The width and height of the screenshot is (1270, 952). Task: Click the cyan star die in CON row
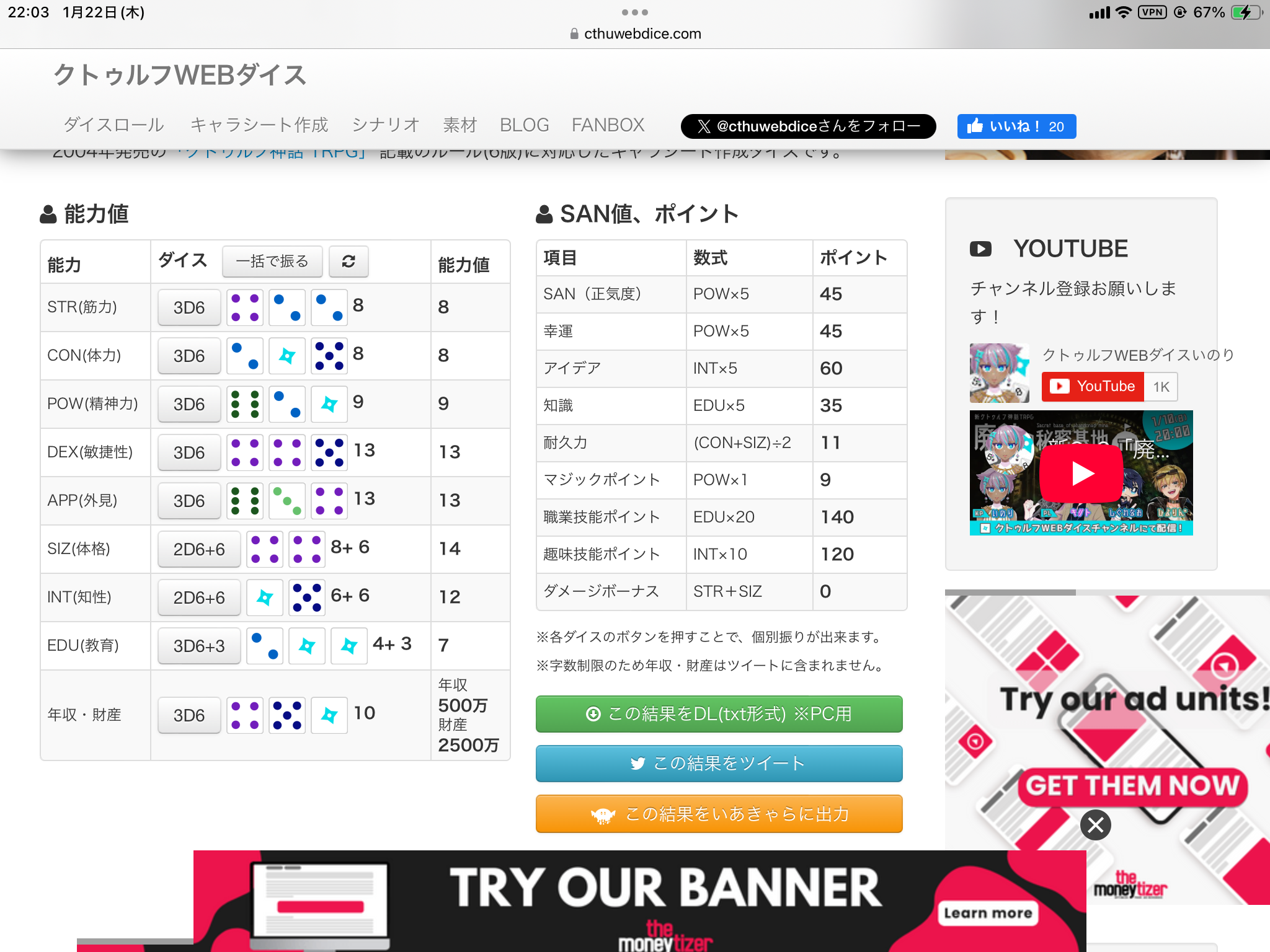(x=287, y=356)
